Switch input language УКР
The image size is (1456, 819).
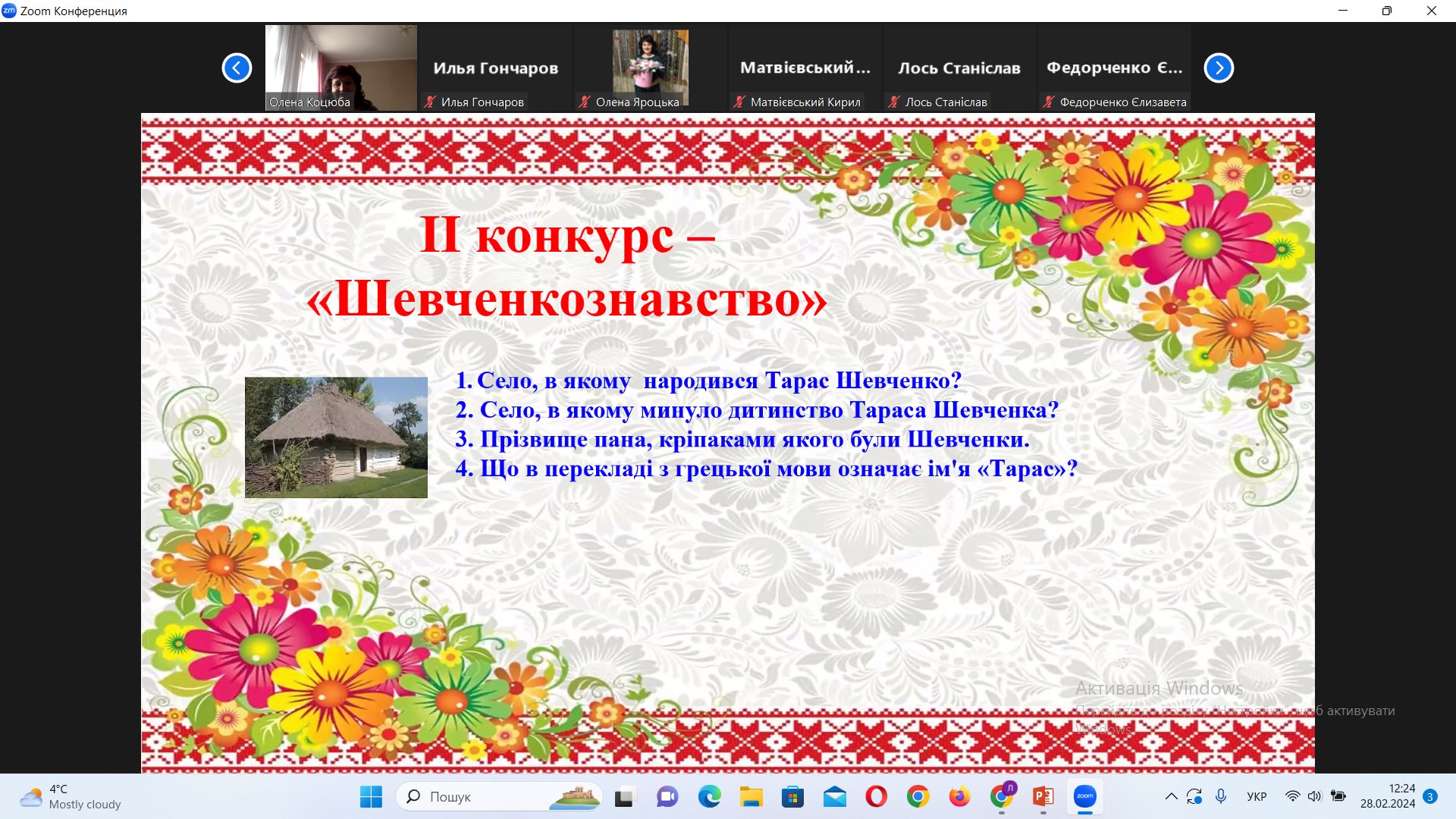point(1257,796)
